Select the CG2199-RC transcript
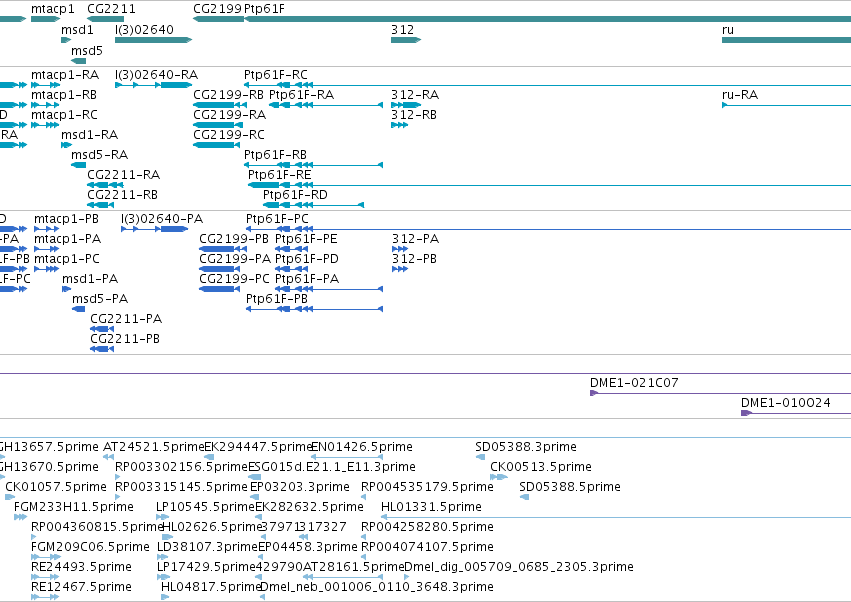 point(217,145)
